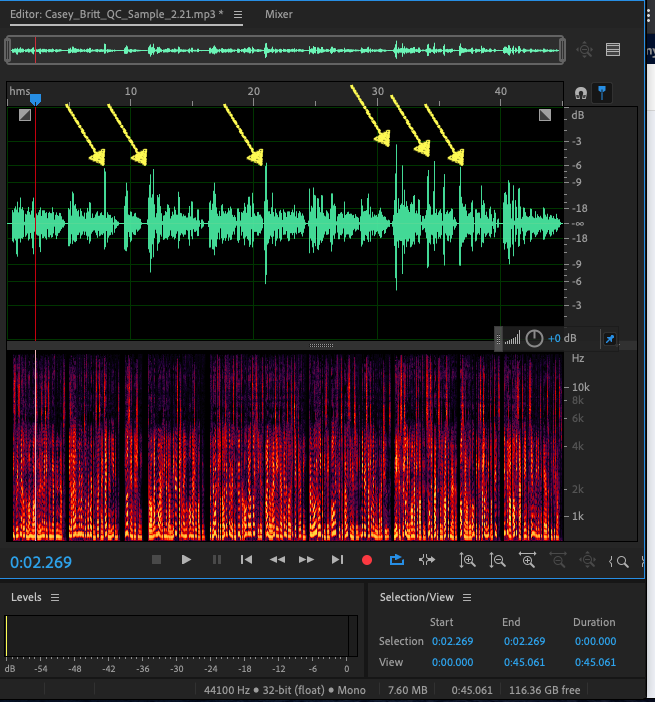Click the Skip Selection icon
Screen dimensions: 655x702
tap(427, 560)
